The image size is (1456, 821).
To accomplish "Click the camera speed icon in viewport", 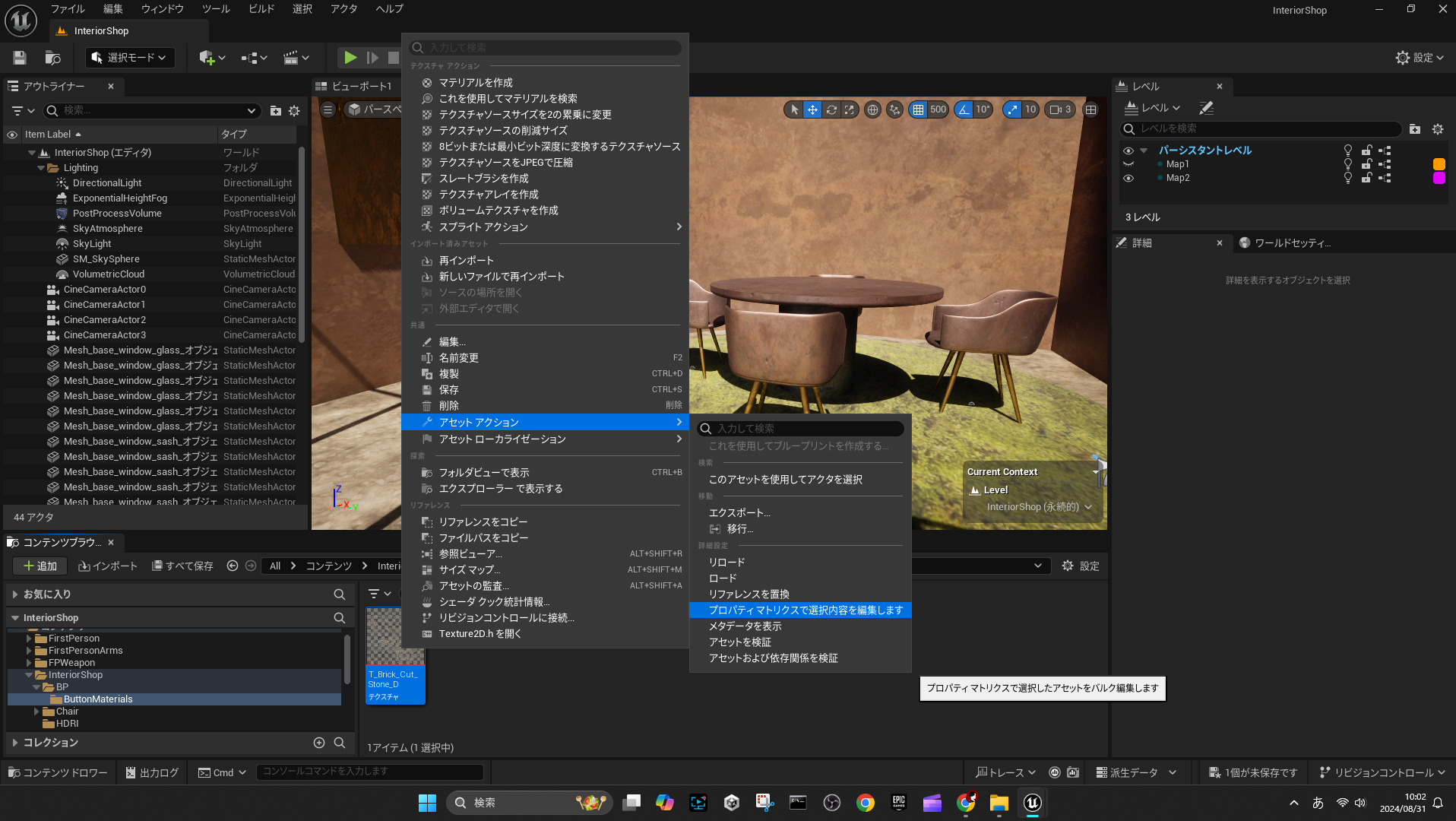I will (1056, 109).
